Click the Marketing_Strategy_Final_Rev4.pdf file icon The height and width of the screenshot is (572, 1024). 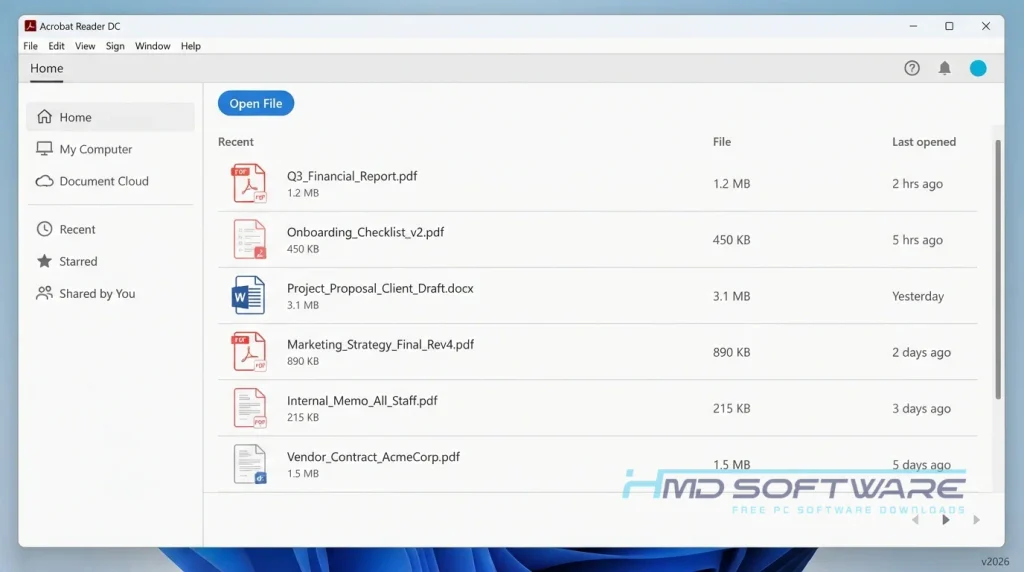pos(249,352)
